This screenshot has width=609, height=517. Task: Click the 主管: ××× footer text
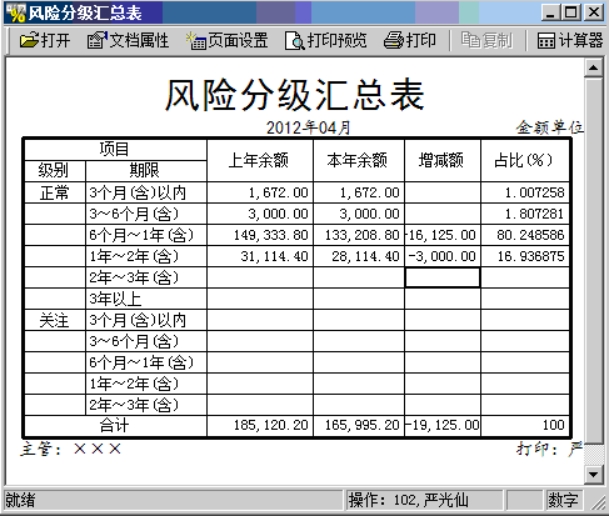(71, 449)
